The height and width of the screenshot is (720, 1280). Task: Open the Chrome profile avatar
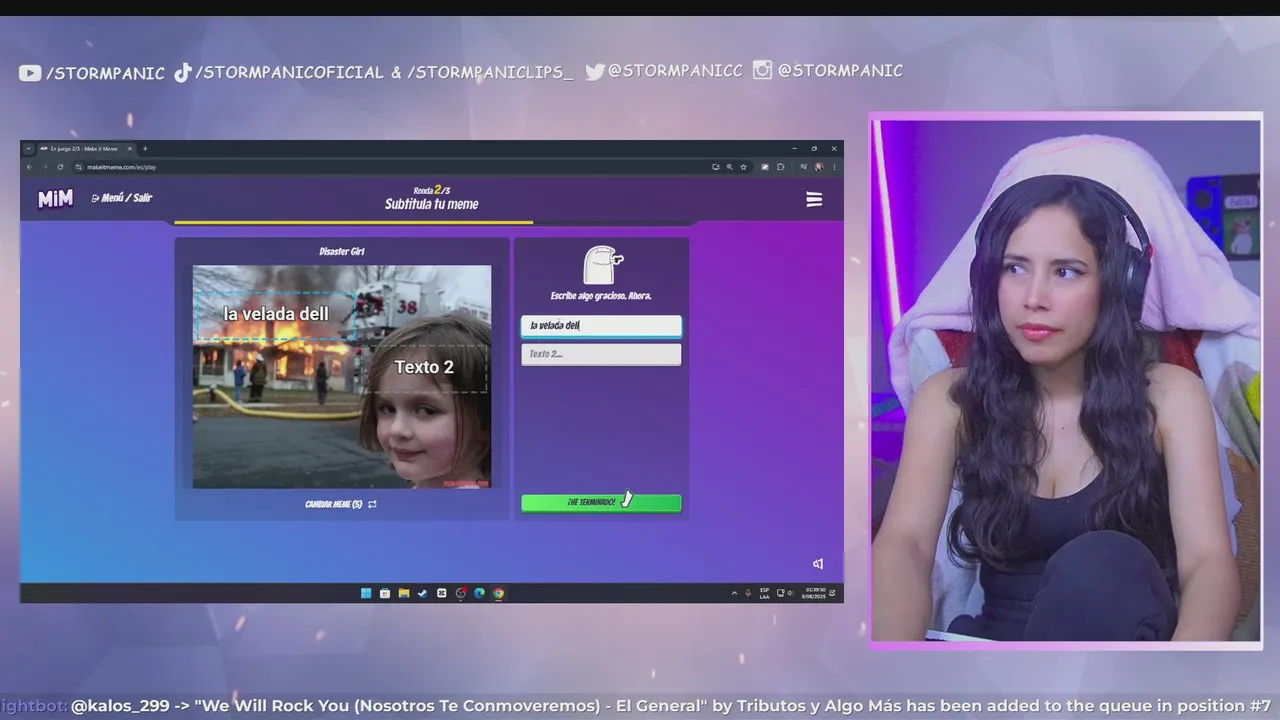[819, 167]
